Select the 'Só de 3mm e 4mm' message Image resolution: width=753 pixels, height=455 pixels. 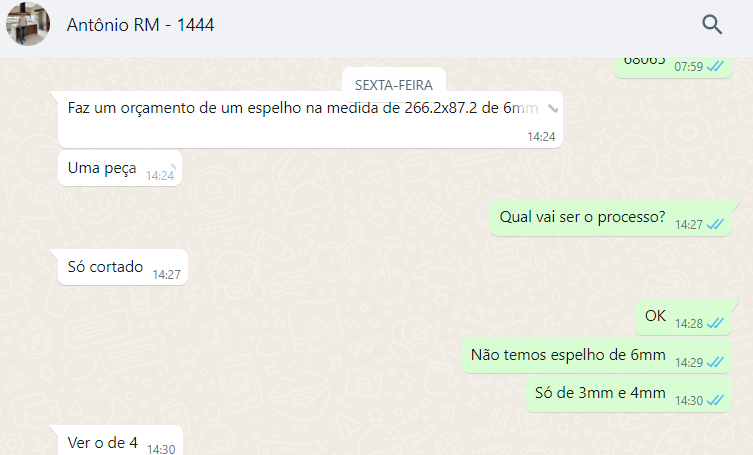click(x=629, y=394)
